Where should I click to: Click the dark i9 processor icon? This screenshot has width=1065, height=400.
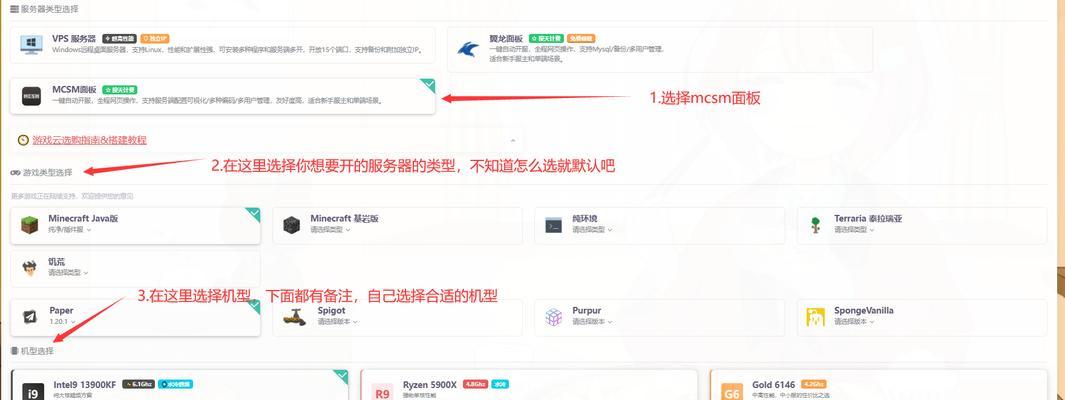(x=32, y=393)
